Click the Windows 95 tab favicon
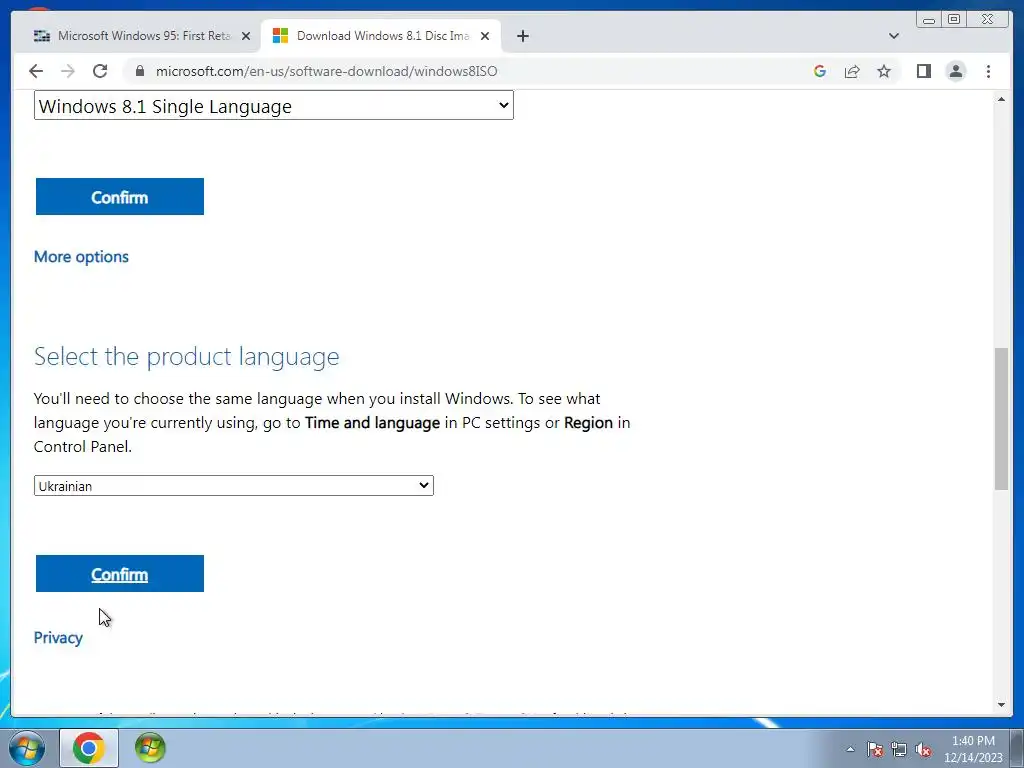 42,36
